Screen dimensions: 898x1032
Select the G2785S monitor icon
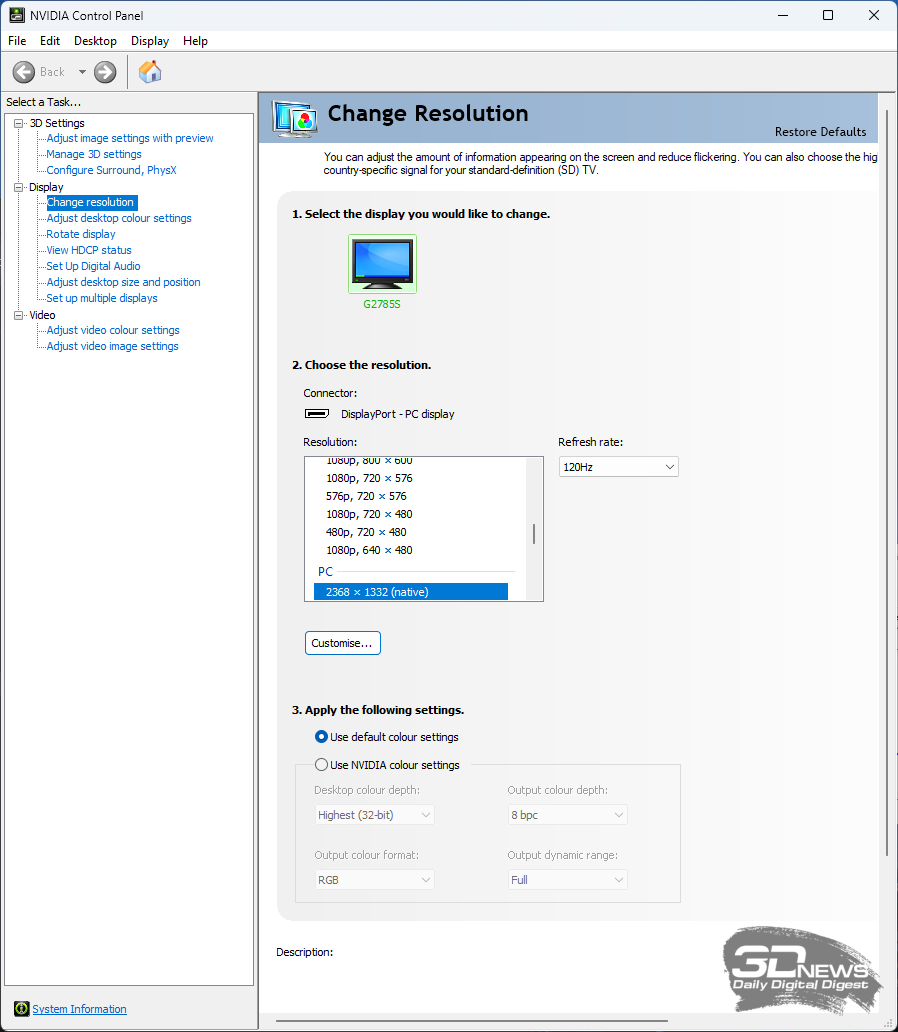(x=382, y=264)
